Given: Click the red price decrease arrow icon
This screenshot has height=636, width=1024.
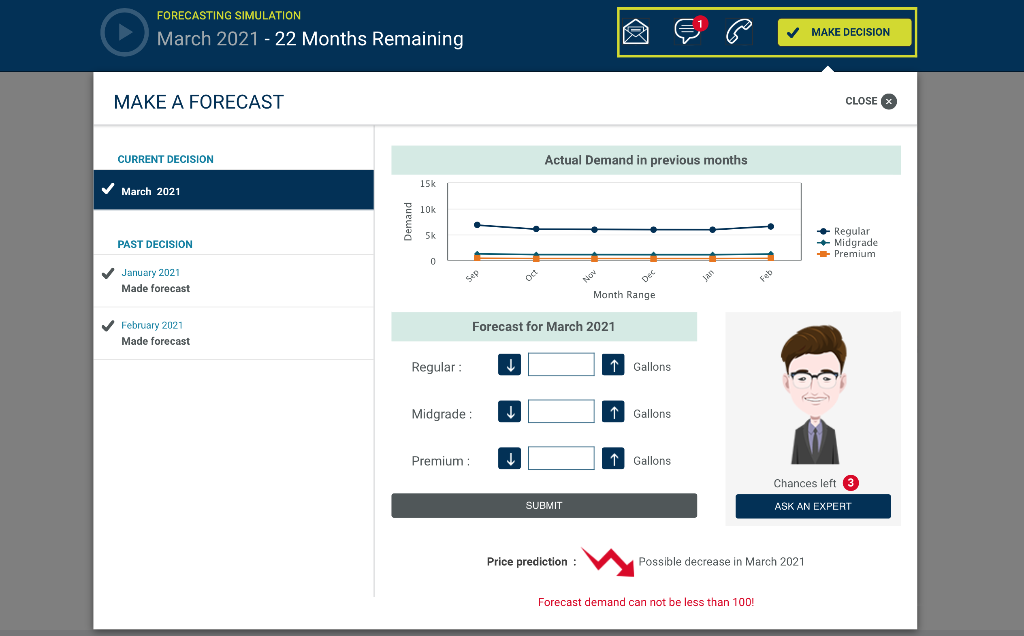Looking at the screenshot, I should pyautogui.click(x=608, y=562).
